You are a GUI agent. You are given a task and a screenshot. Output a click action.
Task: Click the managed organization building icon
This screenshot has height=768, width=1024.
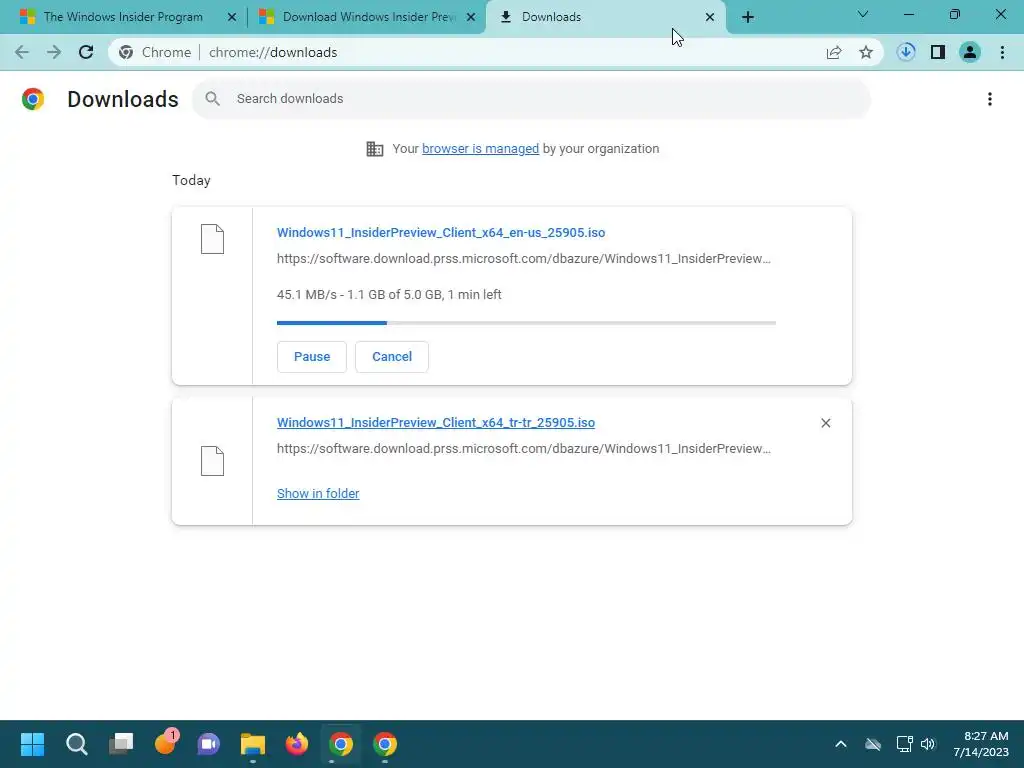pos(375,149)
